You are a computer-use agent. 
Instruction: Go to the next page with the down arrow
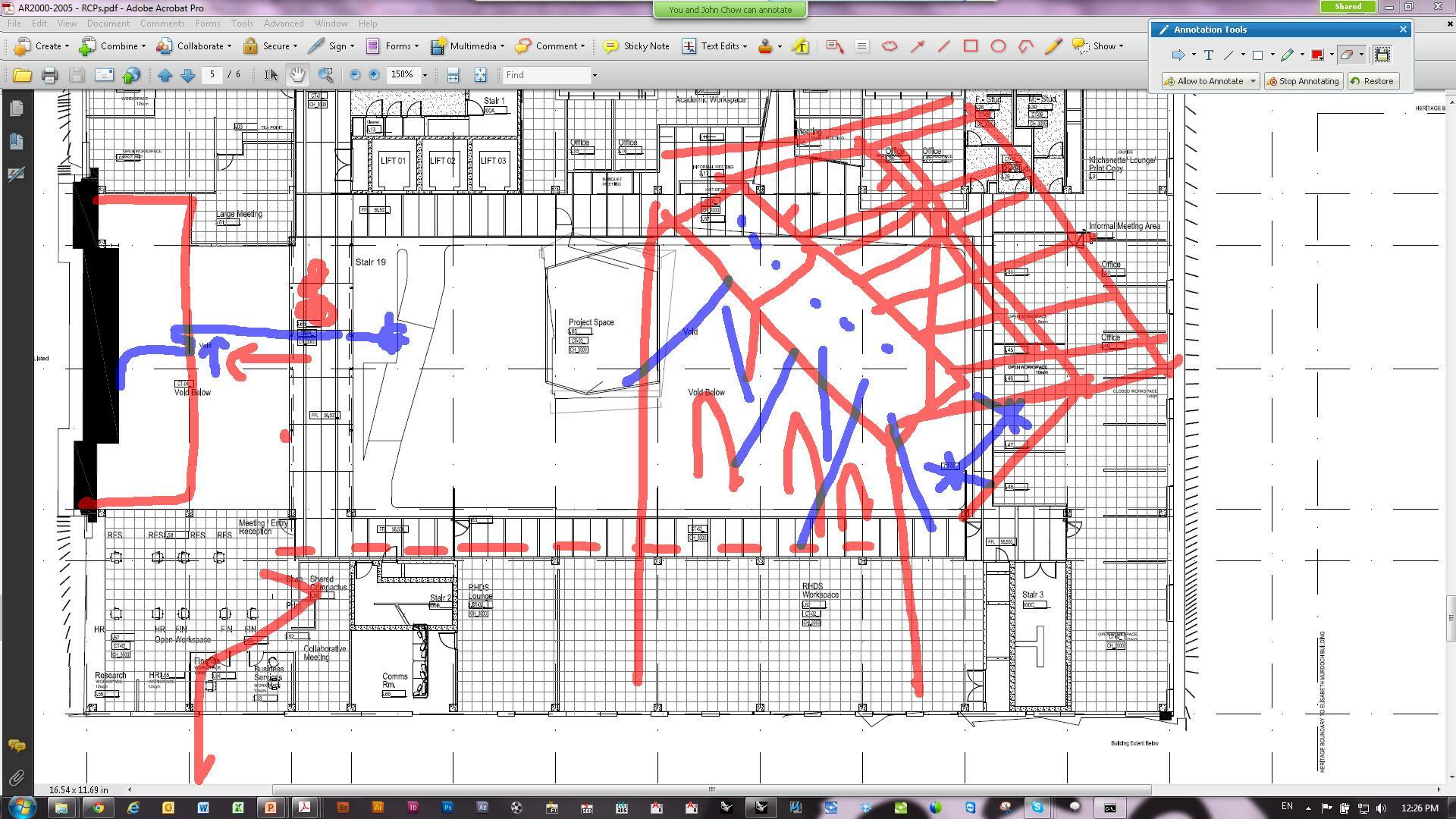[x=187, y=75]
